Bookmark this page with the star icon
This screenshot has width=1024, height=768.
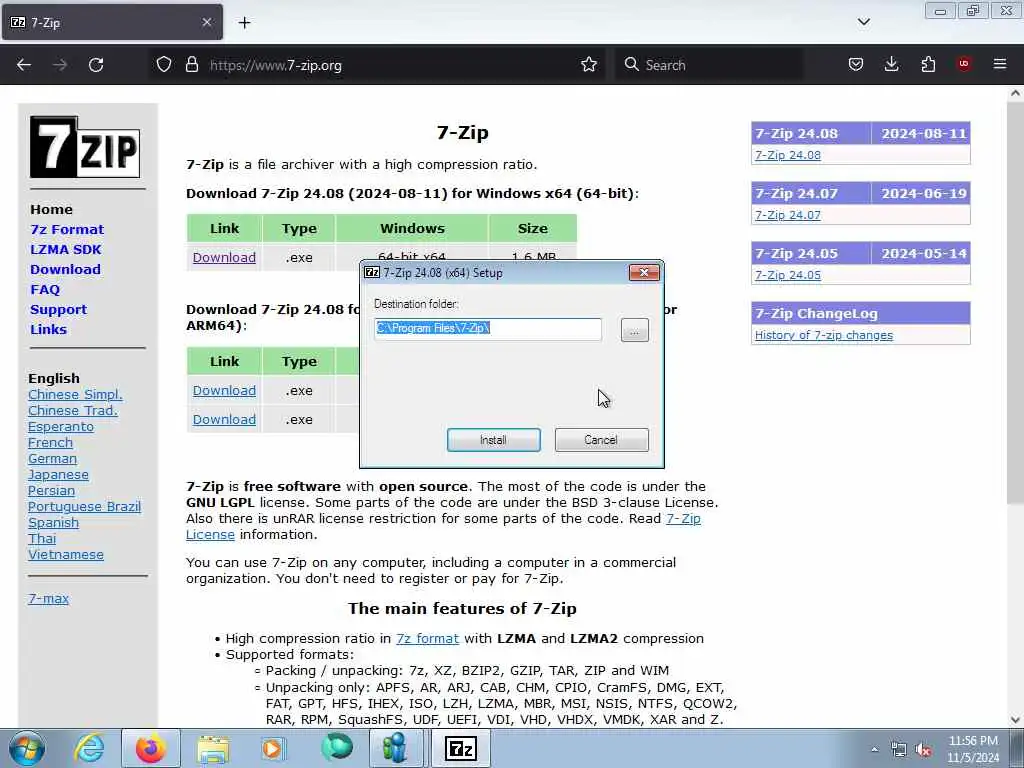click(588, 65)
